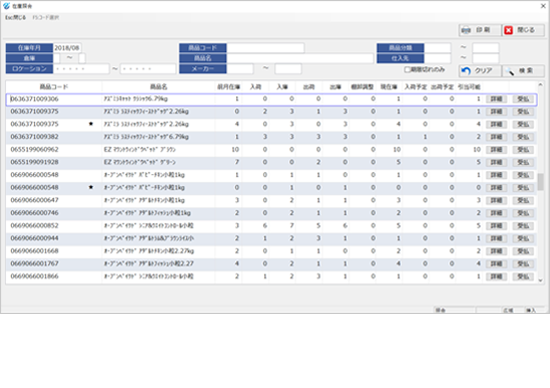
Task: Select product code cell 0669066000944
Action: click(x=34, y=238)
